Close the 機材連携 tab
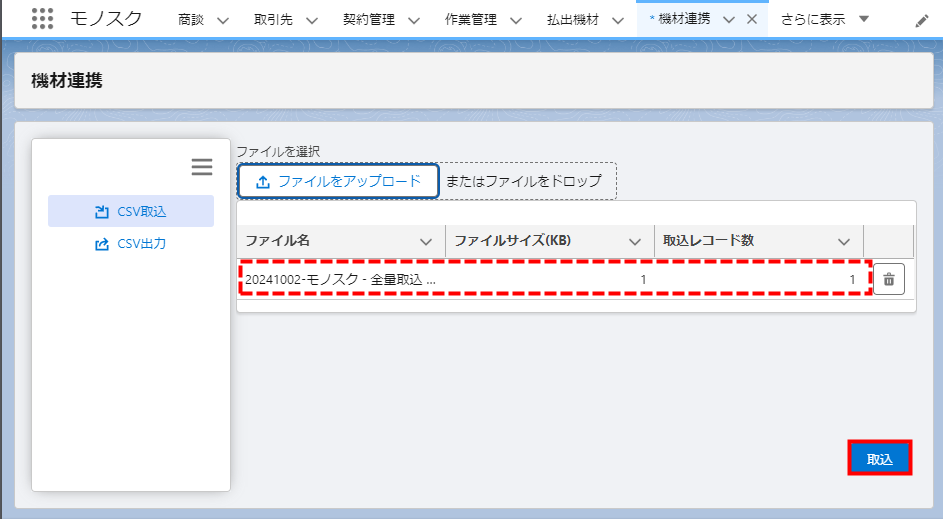Screen dimensions: 943x519 point(752,19)
